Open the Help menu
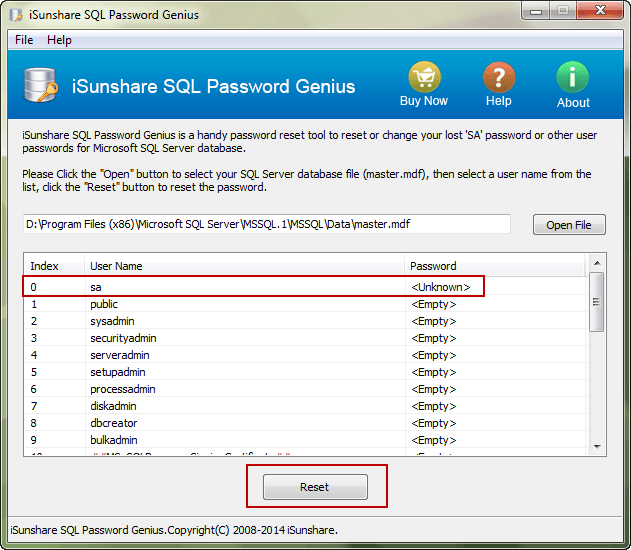 pos(59,40)
